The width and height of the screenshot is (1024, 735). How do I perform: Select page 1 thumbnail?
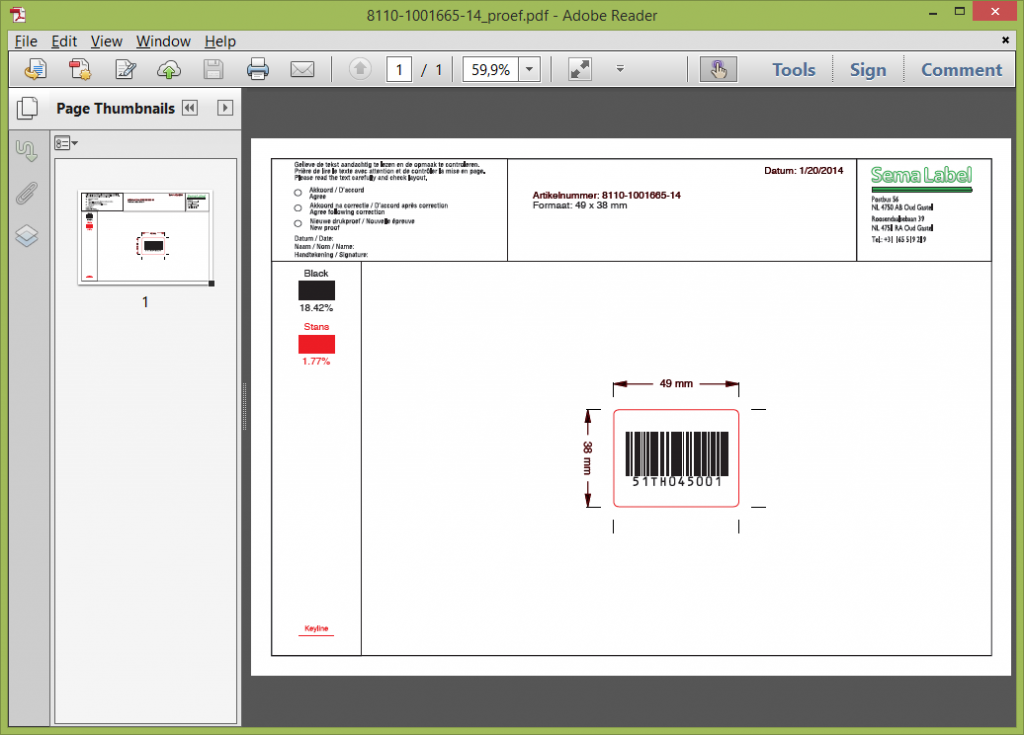point(145,238)
